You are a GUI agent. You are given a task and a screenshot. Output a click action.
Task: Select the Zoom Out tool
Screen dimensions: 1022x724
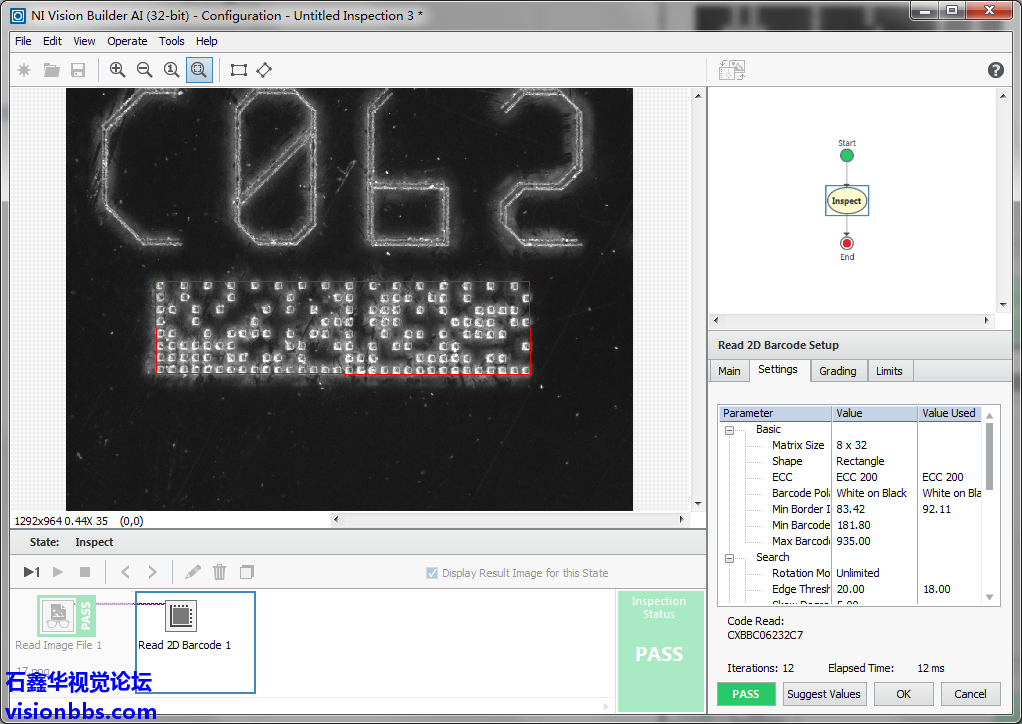tap(145, 70)
